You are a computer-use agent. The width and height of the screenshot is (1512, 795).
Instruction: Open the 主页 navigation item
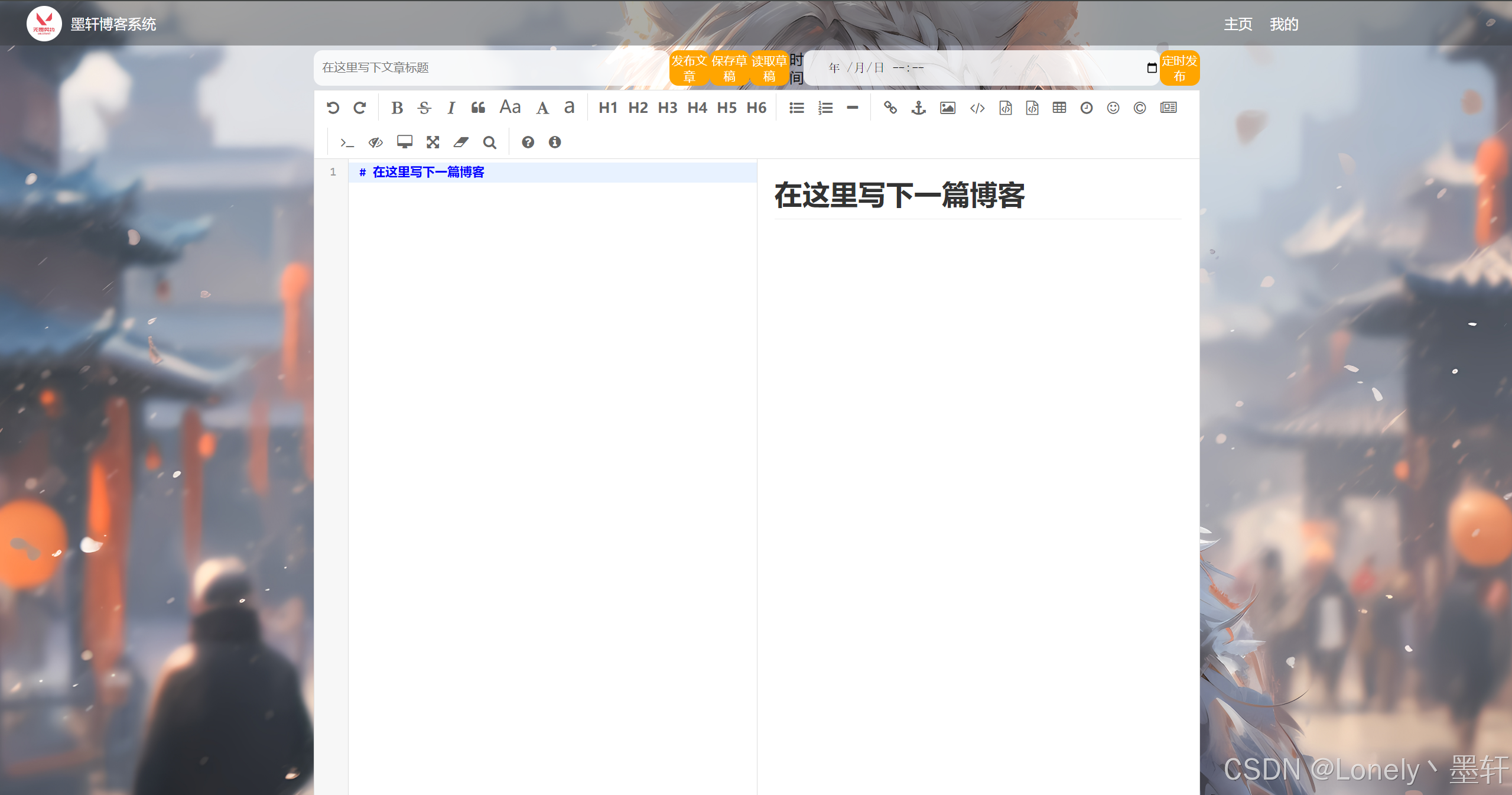1238,24
